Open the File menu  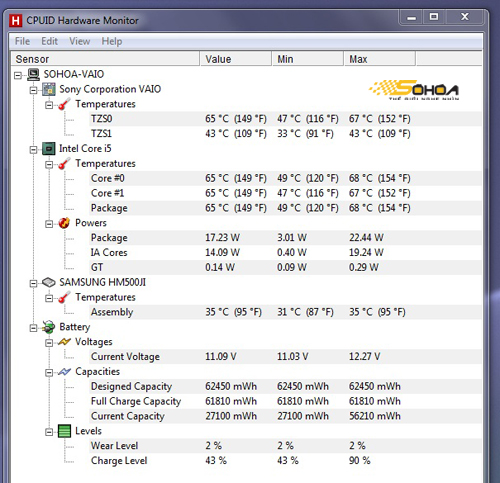click(x=22, y=41)
